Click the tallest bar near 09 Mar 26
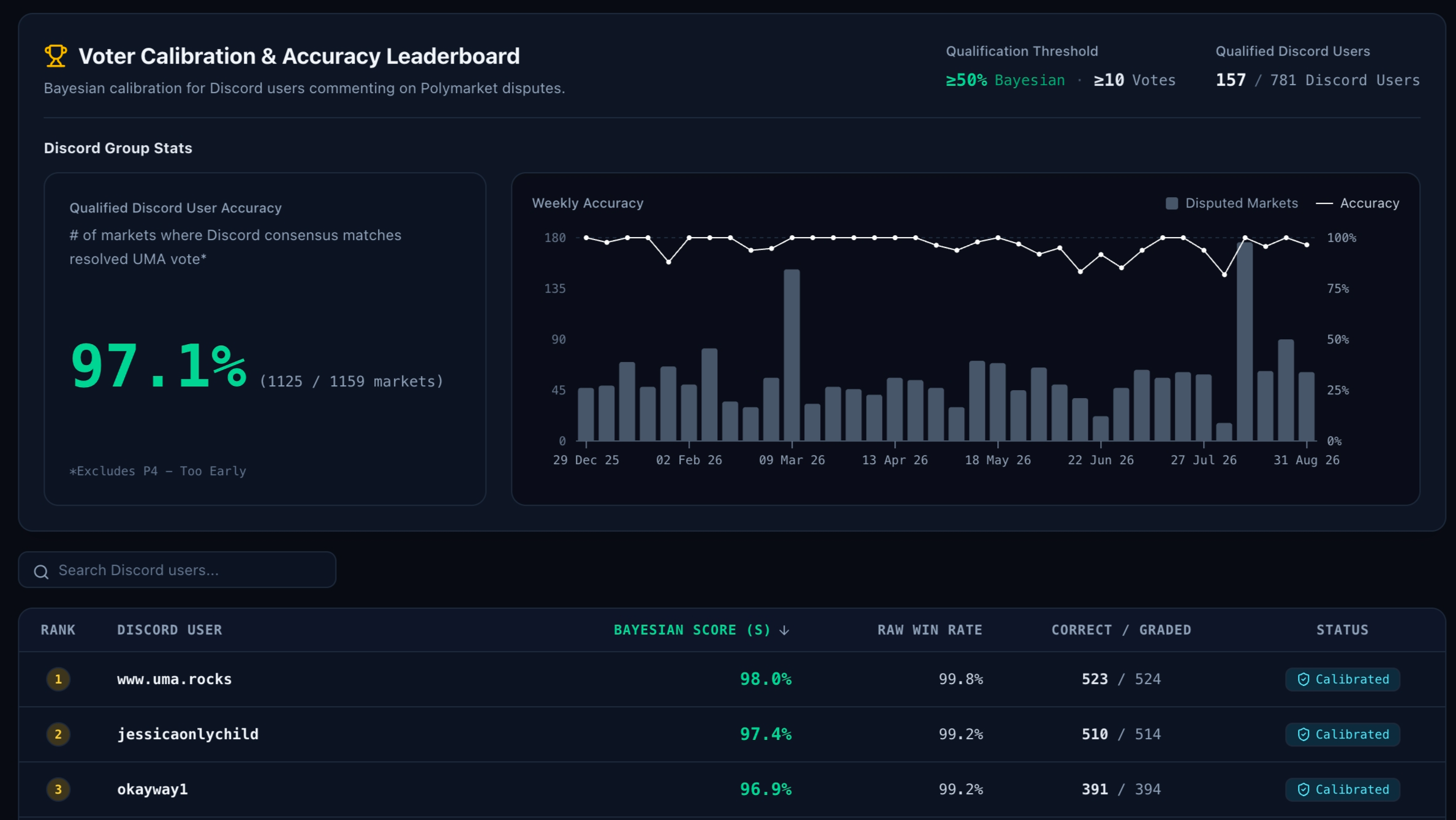This screenshot has height=820, width=1456. tap(792, 355)
